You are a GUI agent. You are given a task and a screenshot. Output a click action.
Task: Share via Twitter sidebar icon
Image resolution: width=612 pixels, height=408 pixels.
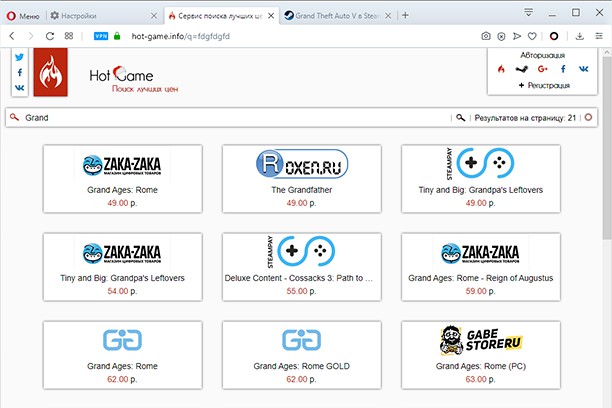[x=19, y=57]
